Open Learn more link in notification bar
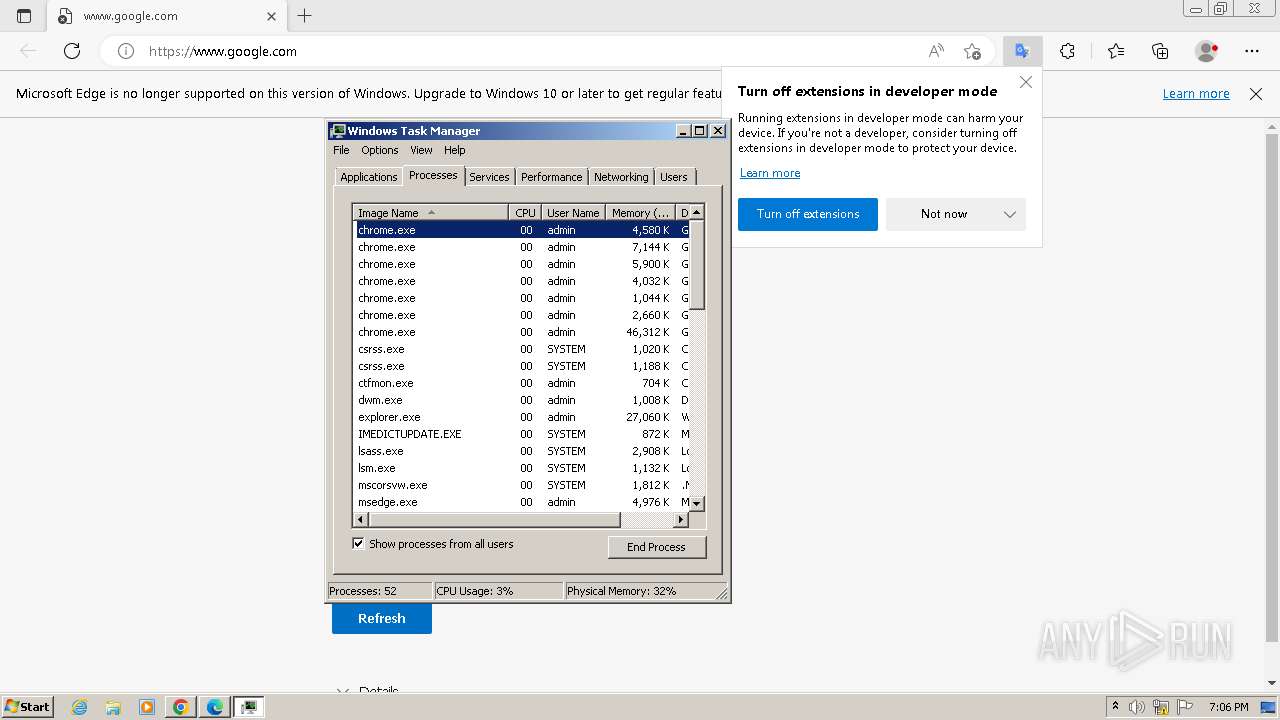 point(1196,94)
